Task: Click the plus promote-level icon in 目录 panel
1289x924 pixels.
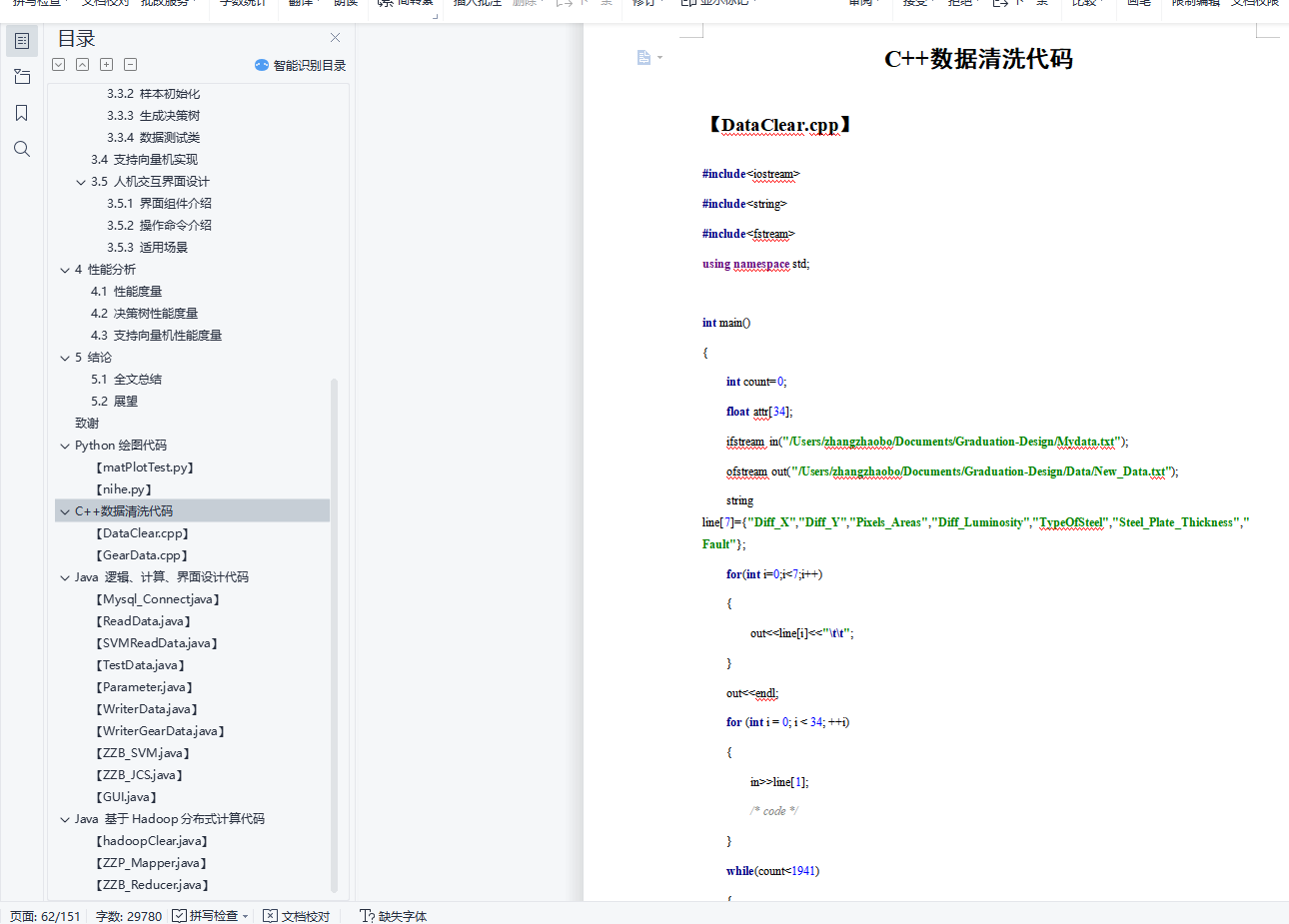Action: (x=107, y=64)
